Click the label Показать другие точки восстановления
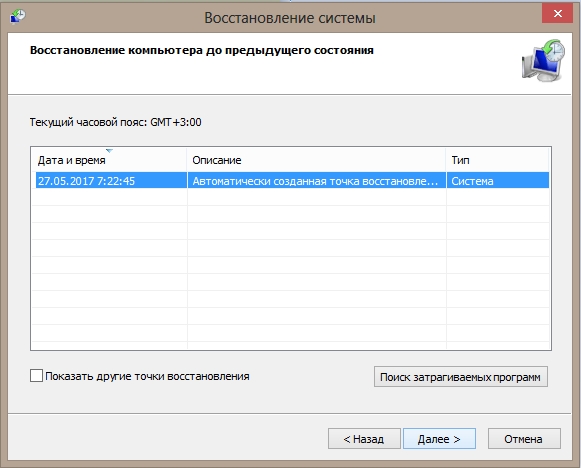Viewport: 581px width, 468px height. pos(147,376)
